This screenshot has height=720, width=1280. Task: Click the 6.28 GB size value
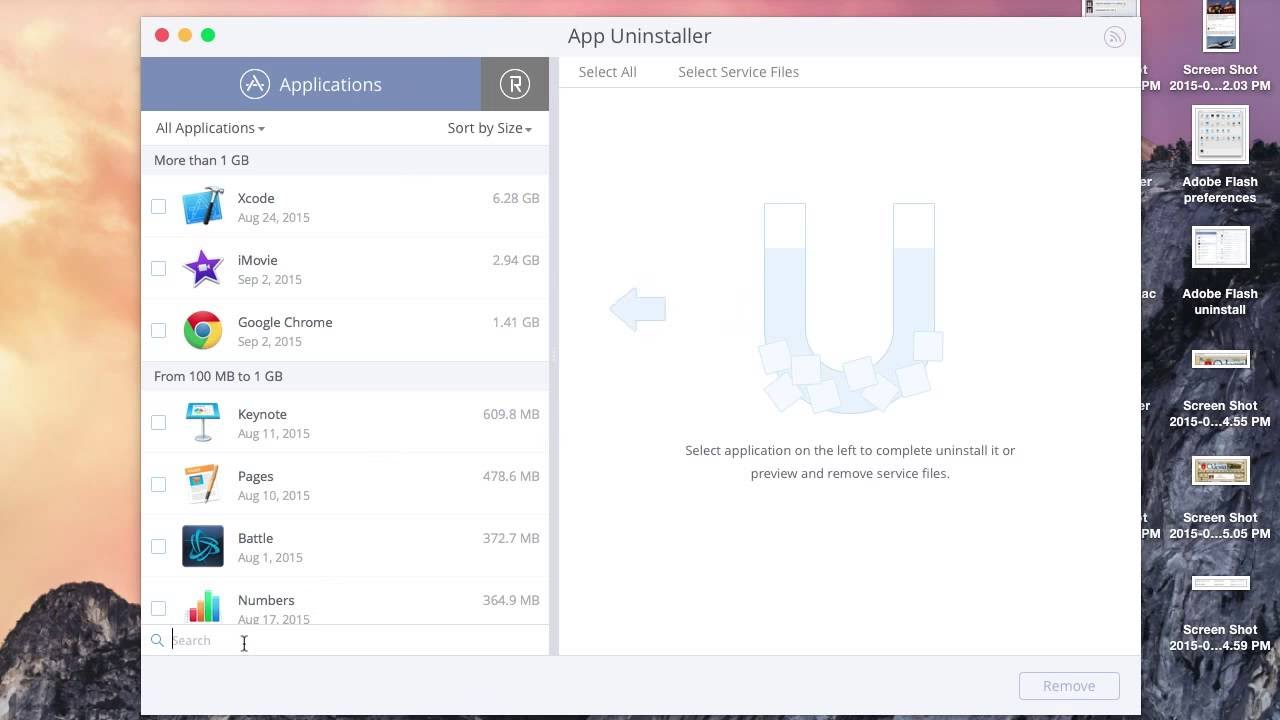tap(516, 198)
